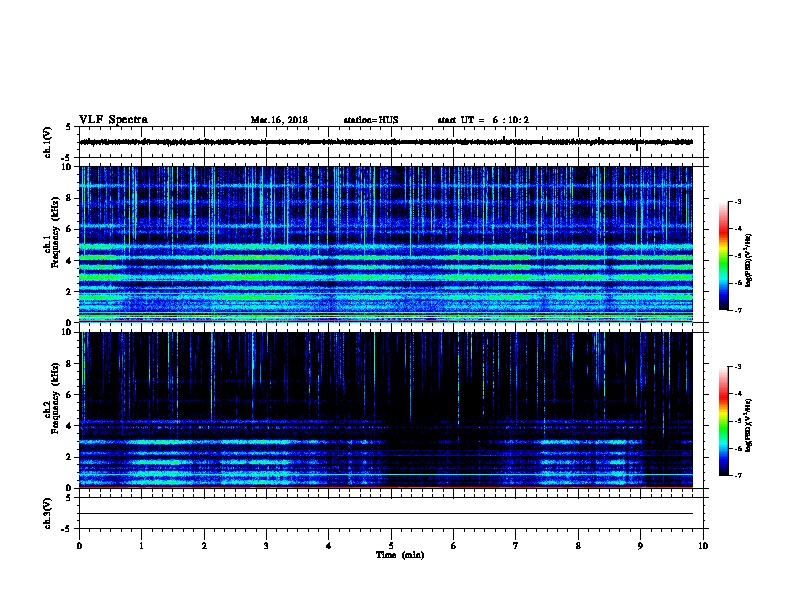This screenshot has width=792, height=612.
Task: Click time axis tick label "1"
Action: (142, 546)
